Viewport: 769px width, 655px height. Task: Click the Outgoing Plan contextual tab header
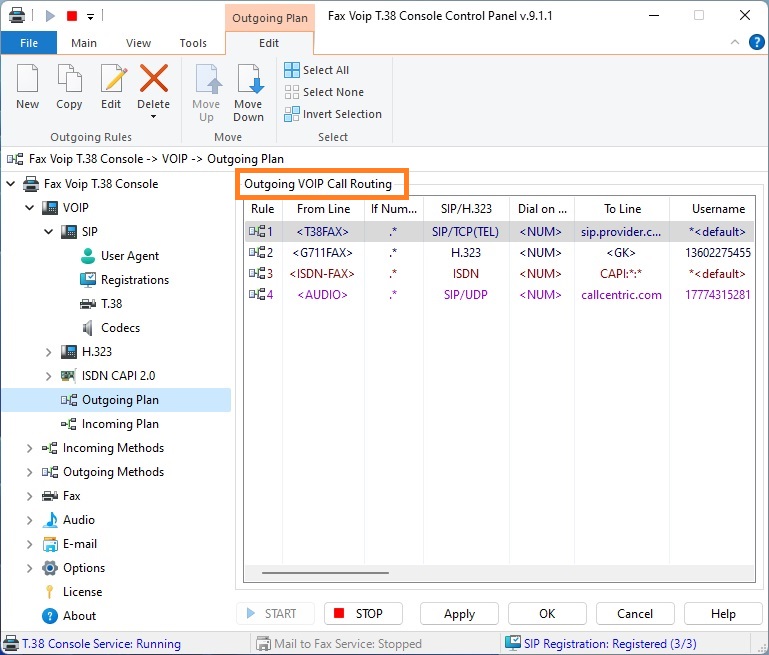(x=270, y=18)
